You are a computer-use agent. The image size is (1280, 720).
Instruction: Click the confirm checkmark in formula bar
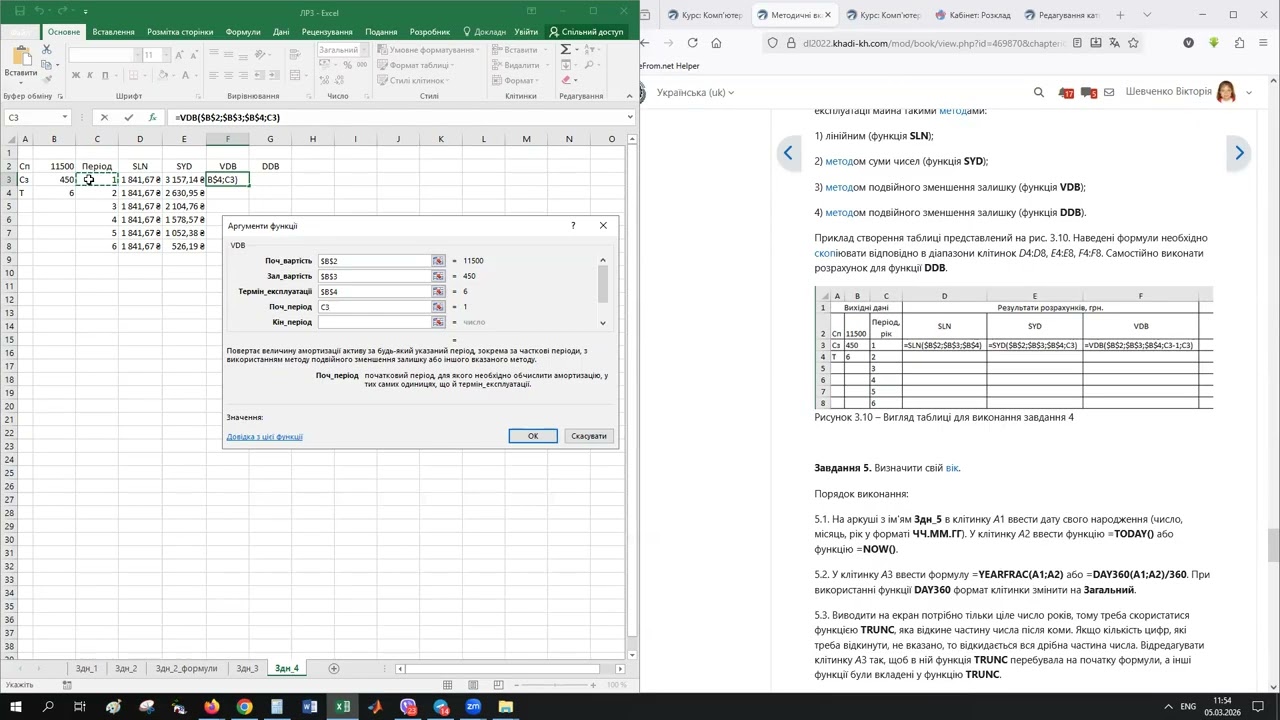pos(128,117)
